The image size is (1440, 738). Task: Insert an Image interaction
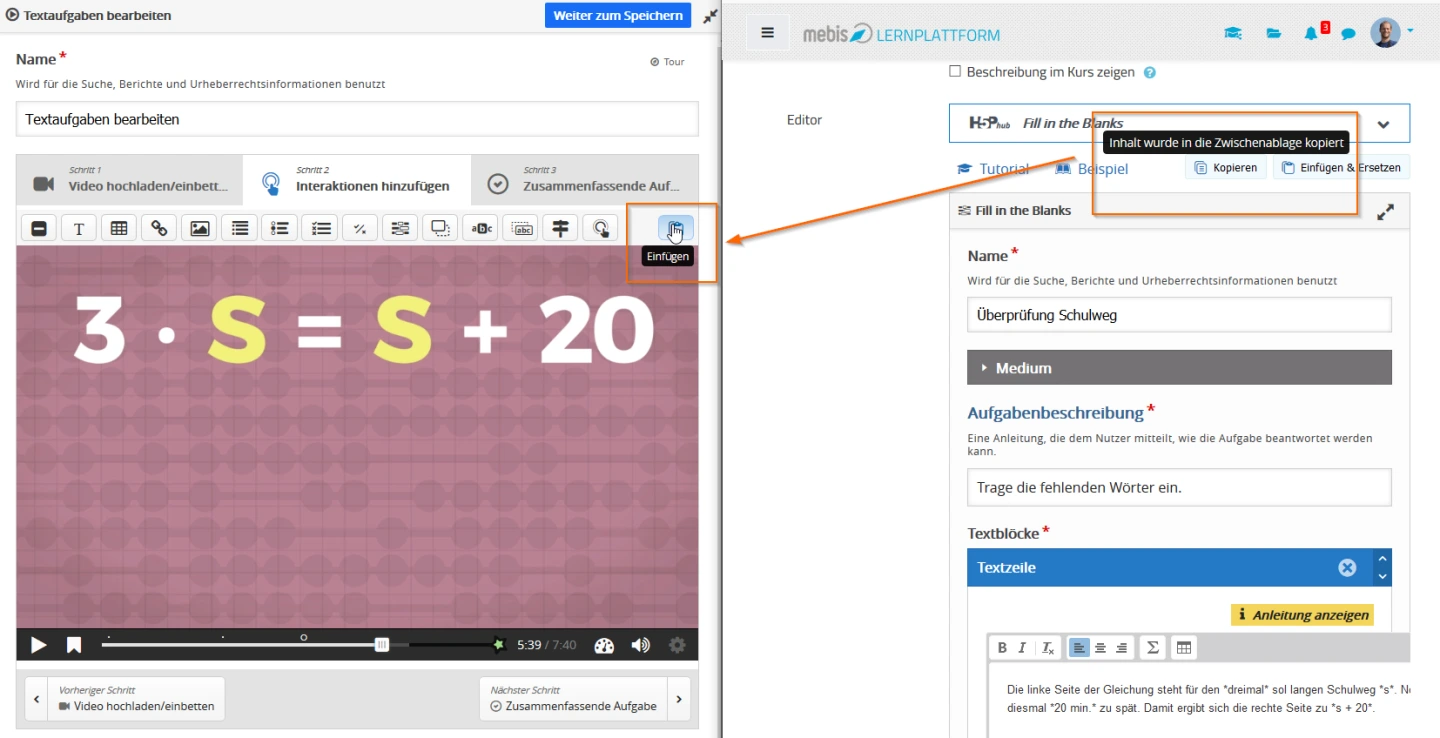[199, 228]
